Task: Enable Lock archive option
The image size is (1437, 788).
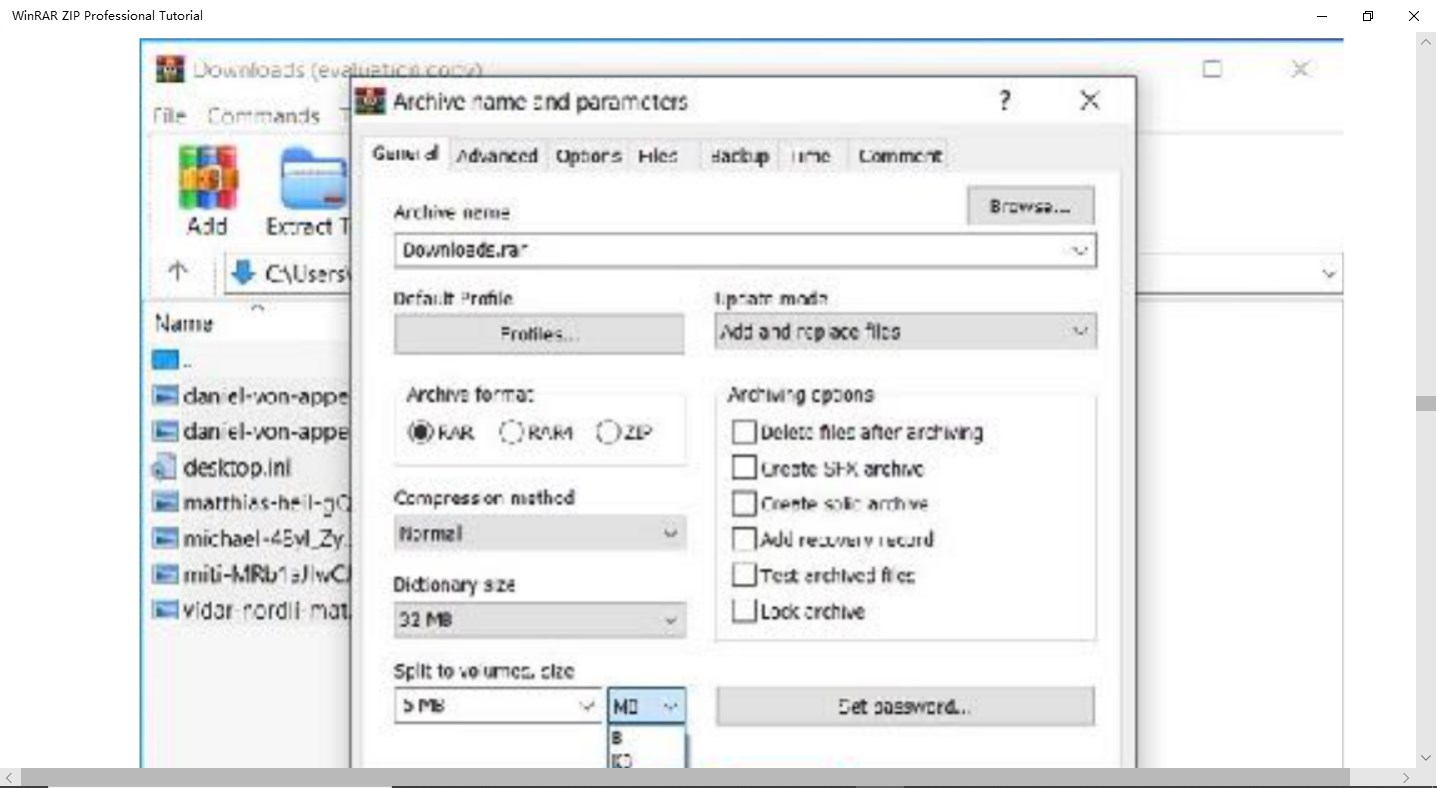Action: coord(744,611)
